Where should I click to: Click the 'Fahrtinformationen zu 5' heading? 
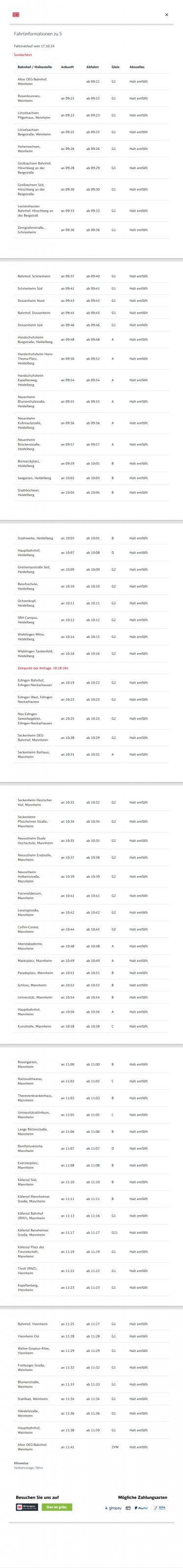pyautogui.click(x=38, y=34)
